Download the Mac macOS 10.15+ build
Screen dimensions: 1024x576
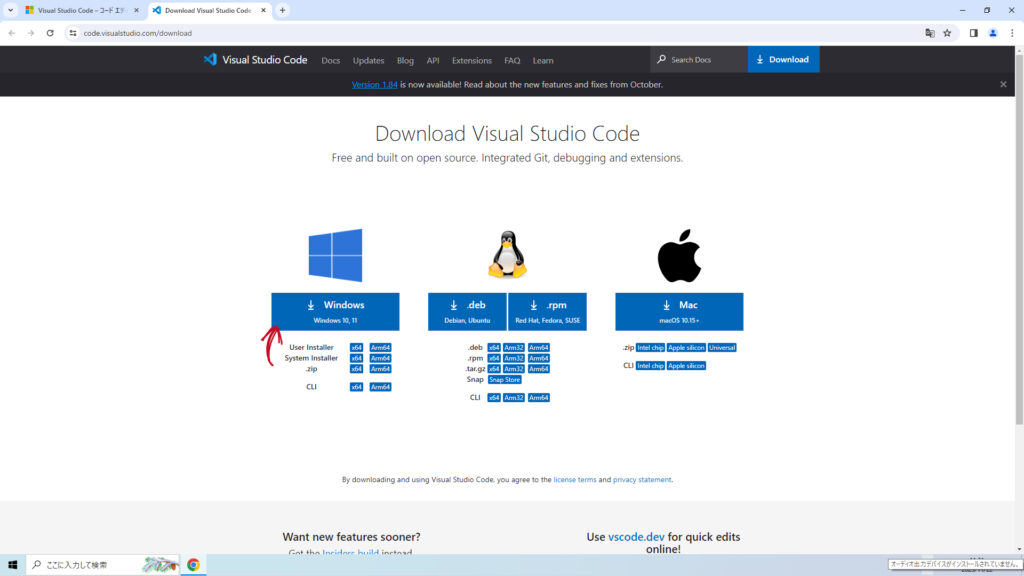[x=679, y=312]
